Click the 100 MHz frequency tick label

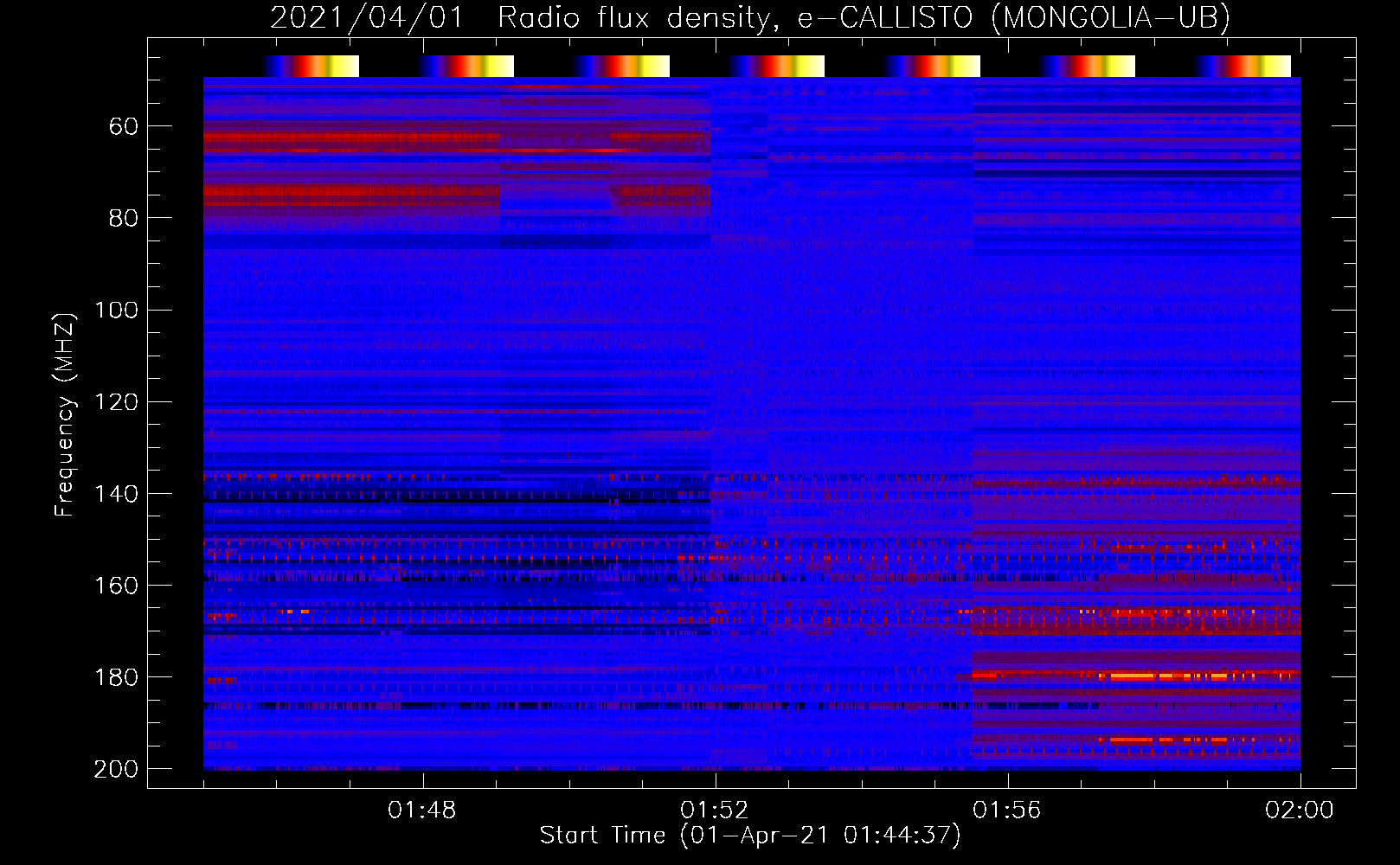117,311
